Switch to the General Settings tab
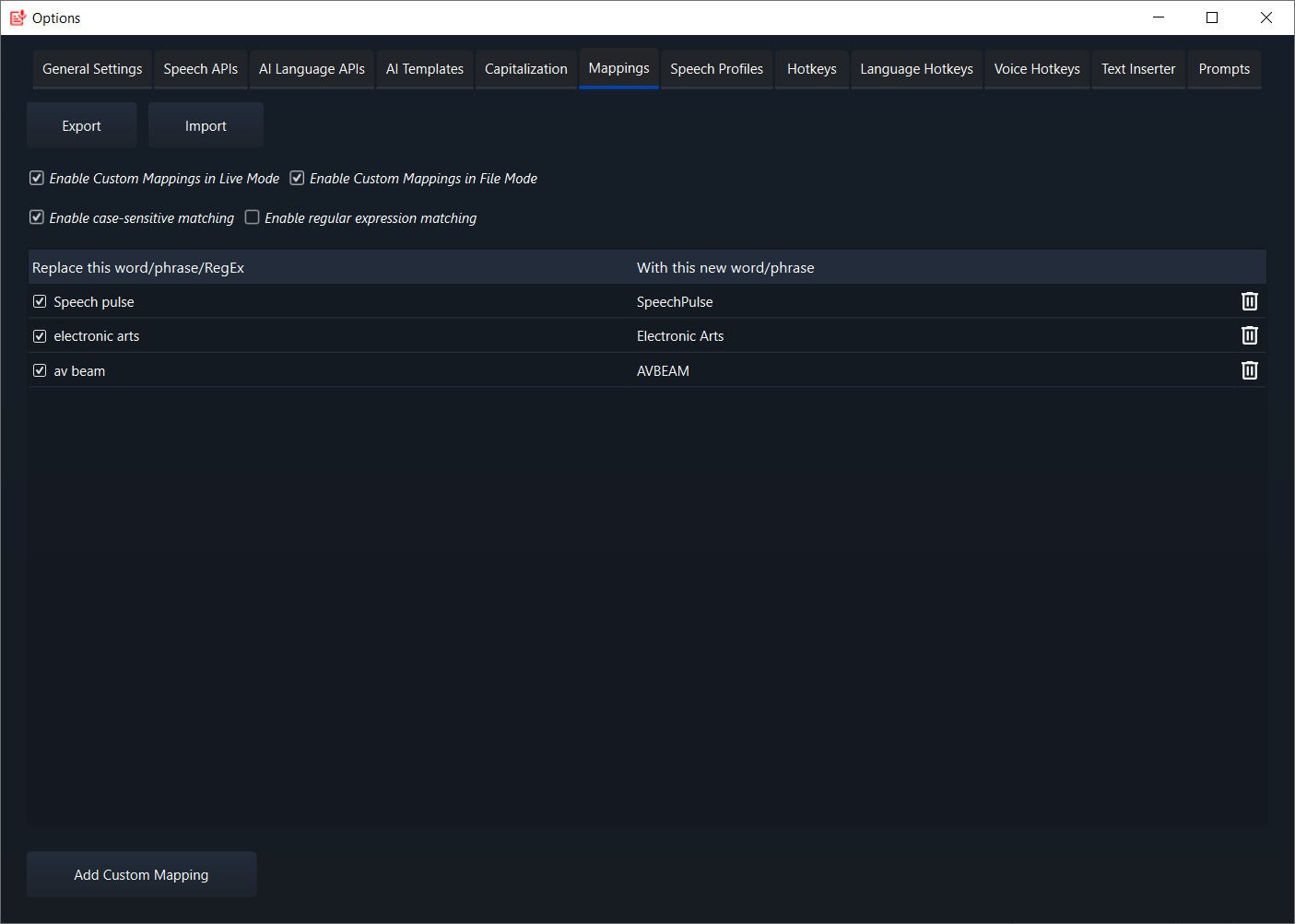 91,68
